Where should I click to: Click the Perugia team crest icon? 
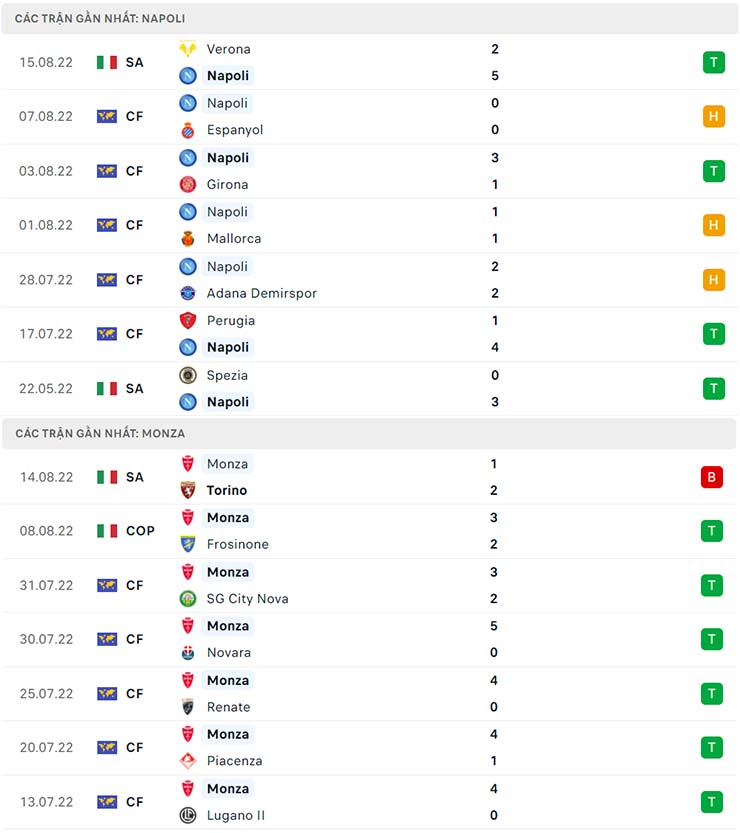(x=186, y=321)
